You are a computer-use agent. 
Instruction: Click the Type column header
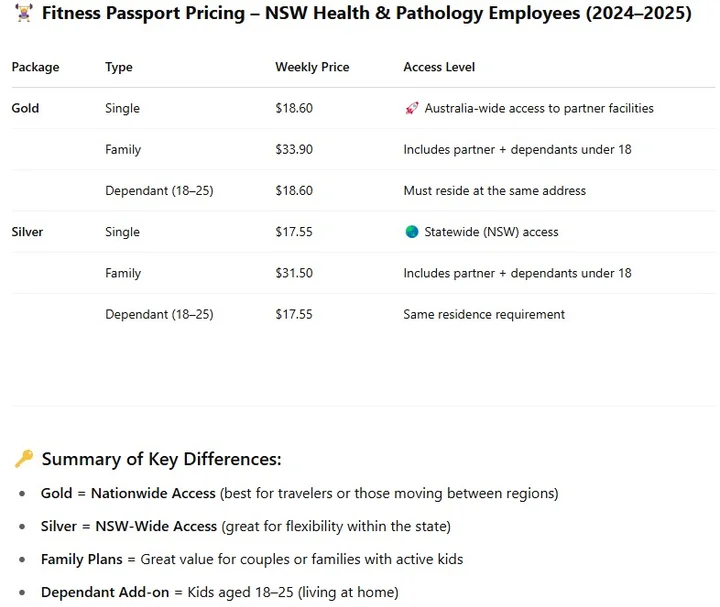click(119, 67)
